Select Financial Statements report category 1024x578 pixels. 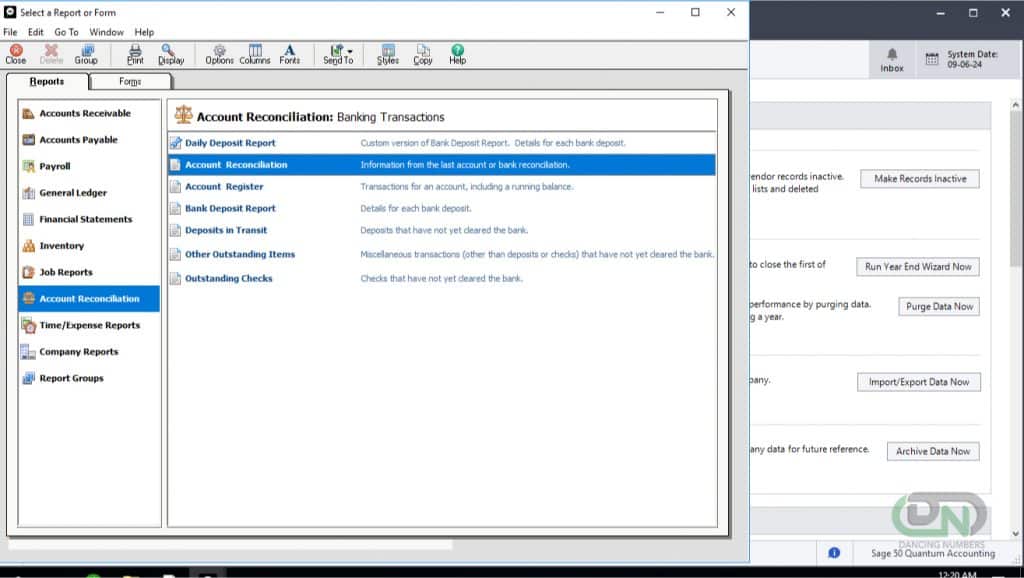(89, 219)
